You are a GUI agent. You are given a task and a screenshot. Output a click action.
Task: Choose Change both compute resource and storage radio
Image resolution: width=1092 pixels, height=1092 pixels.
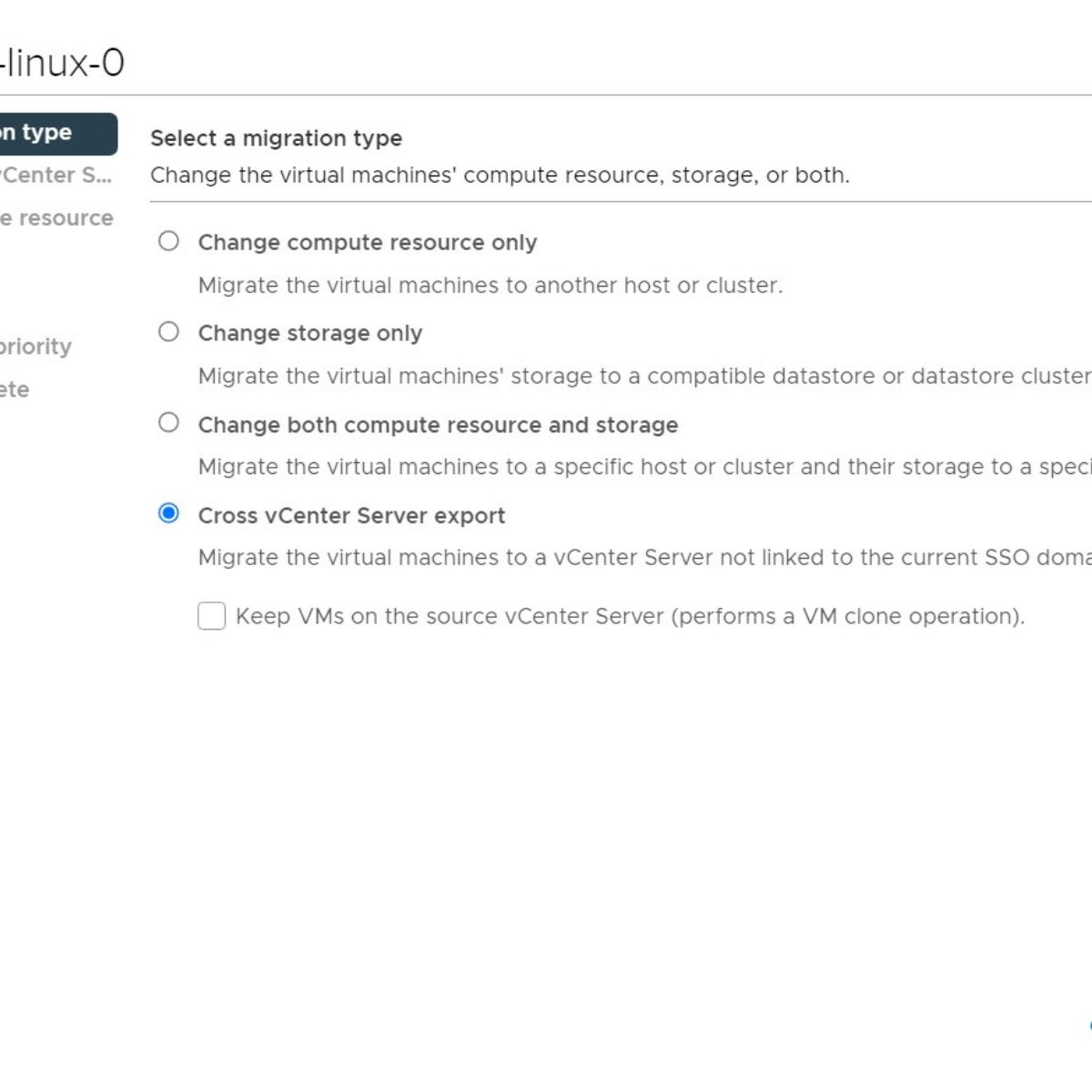(x=168, y=423)
